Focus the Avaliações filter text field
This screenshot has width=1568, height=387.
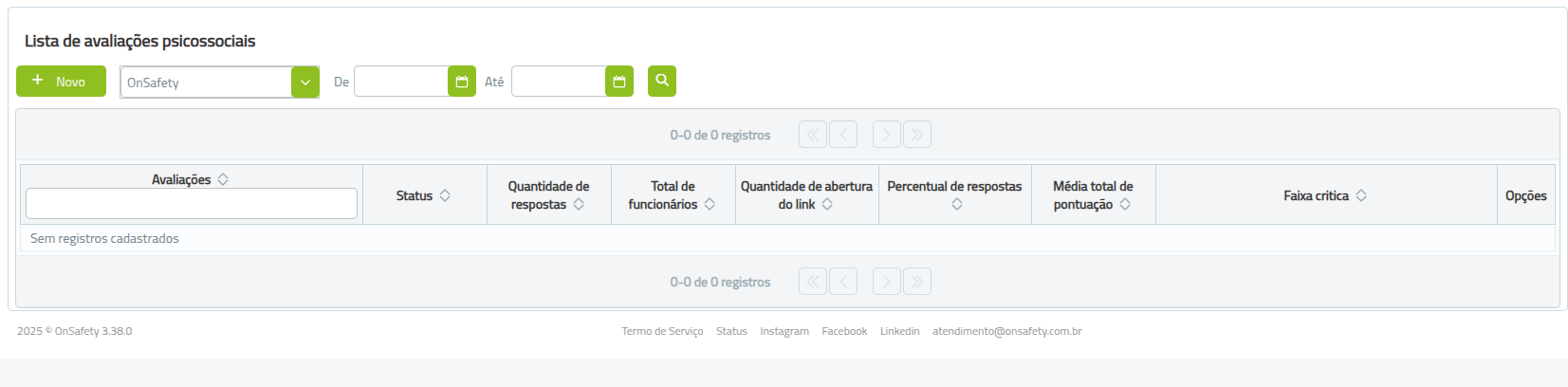coord(192,203)
